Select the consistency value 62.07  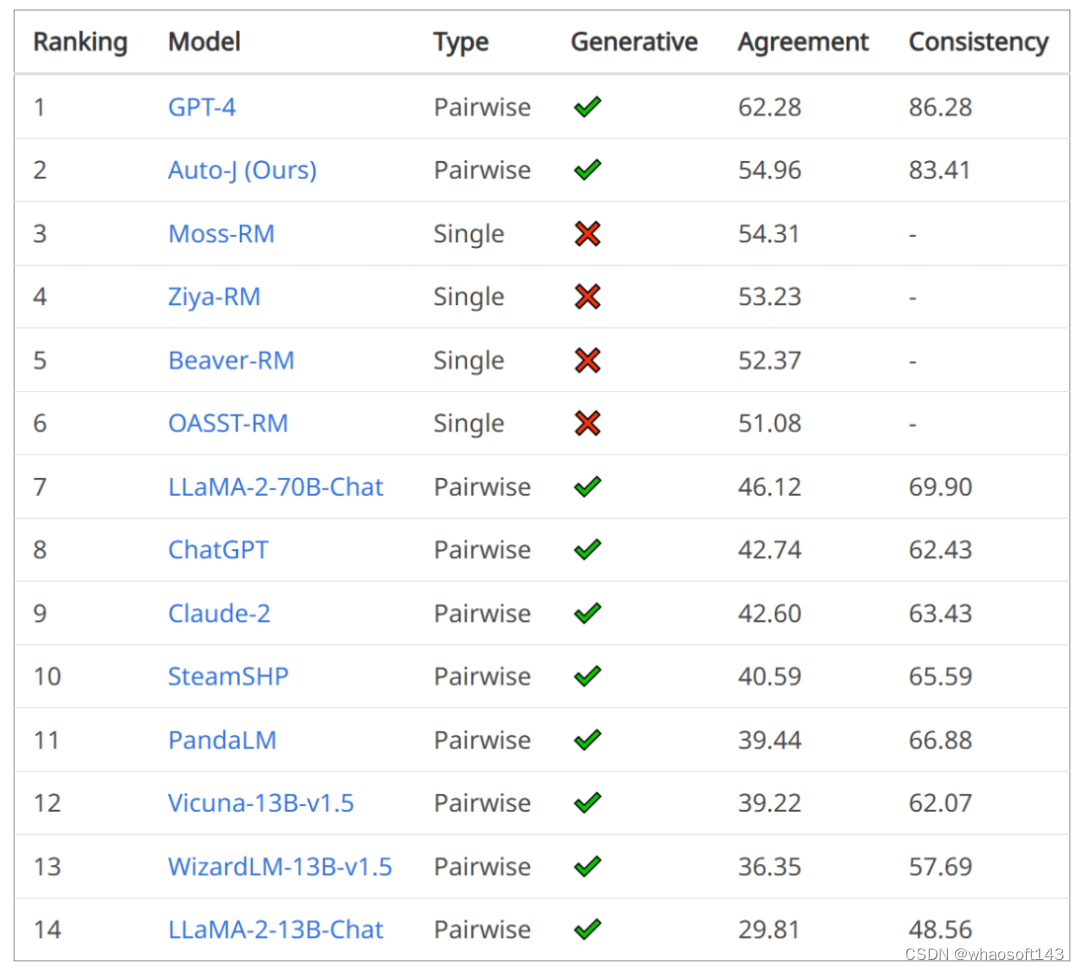[940, 803]
